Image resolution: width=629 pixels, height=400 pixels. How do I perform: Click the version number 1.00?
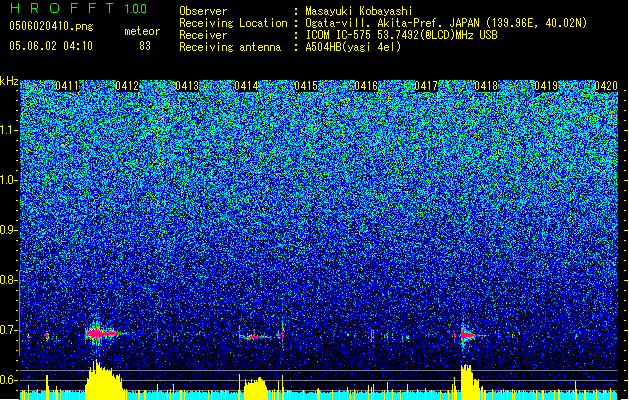(135, 9)
